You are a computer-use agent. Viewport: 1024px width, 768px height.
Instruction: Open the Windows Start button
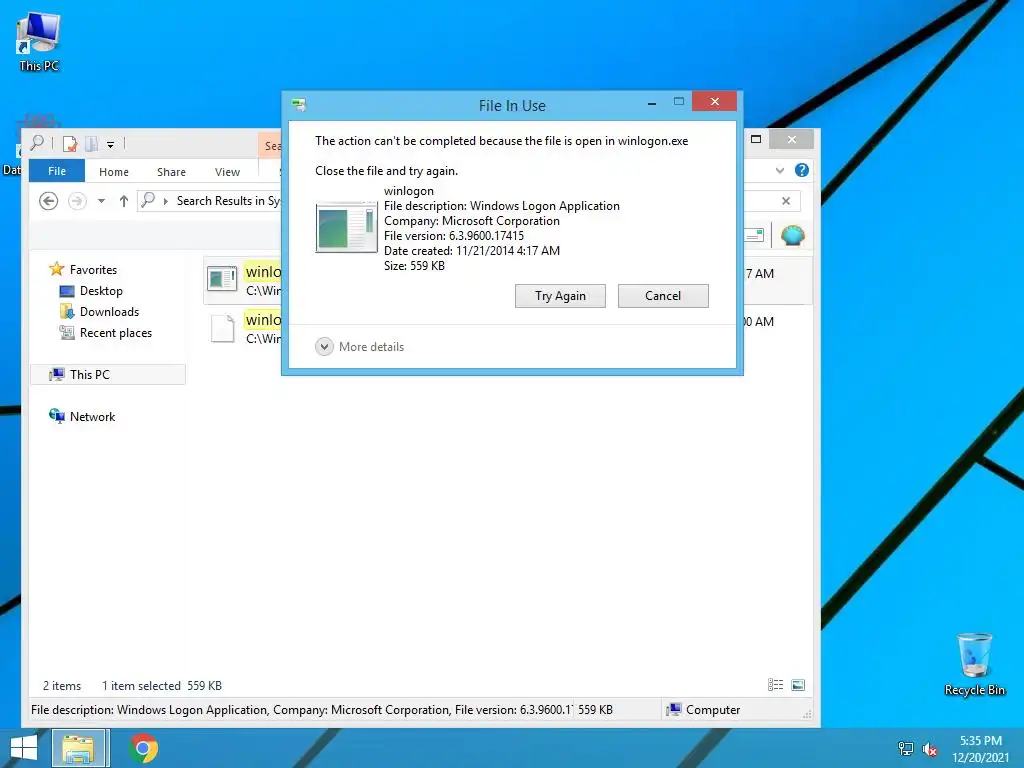point(24,748)
